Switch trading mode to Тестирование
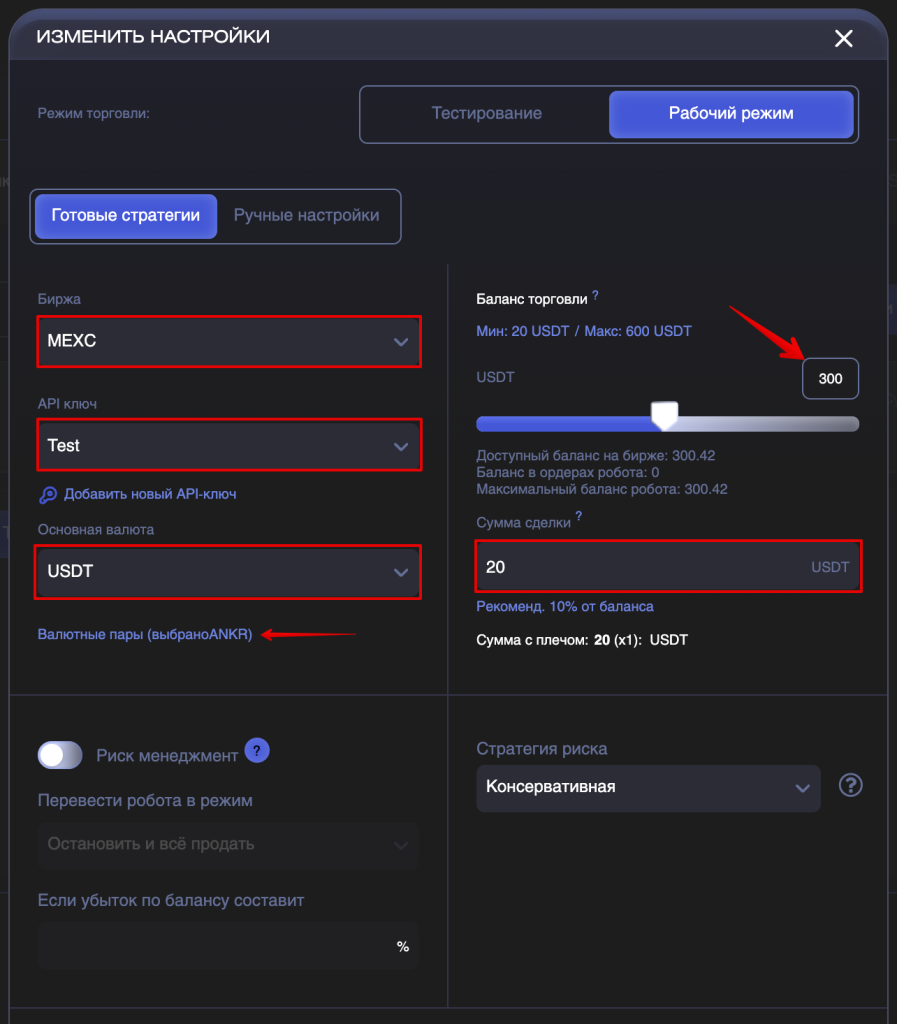897x1024 pixels. pyautogui.click(x=486, y=114)
